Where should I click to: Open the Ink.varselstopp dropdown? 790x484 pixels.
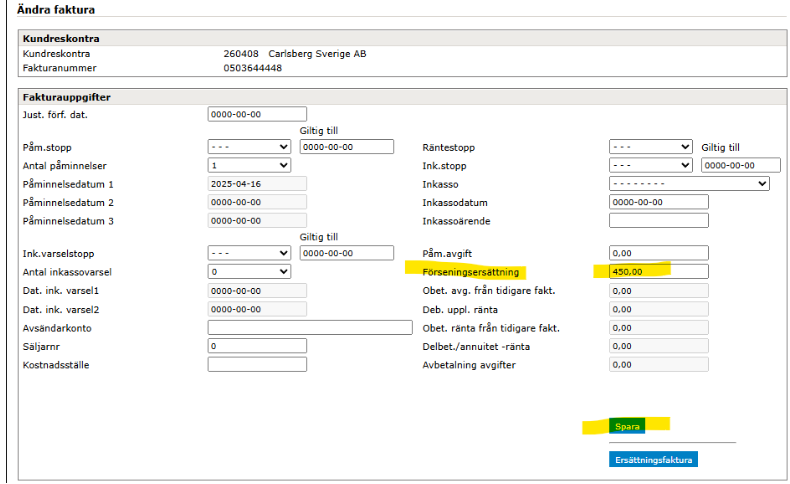click(249, 253)
